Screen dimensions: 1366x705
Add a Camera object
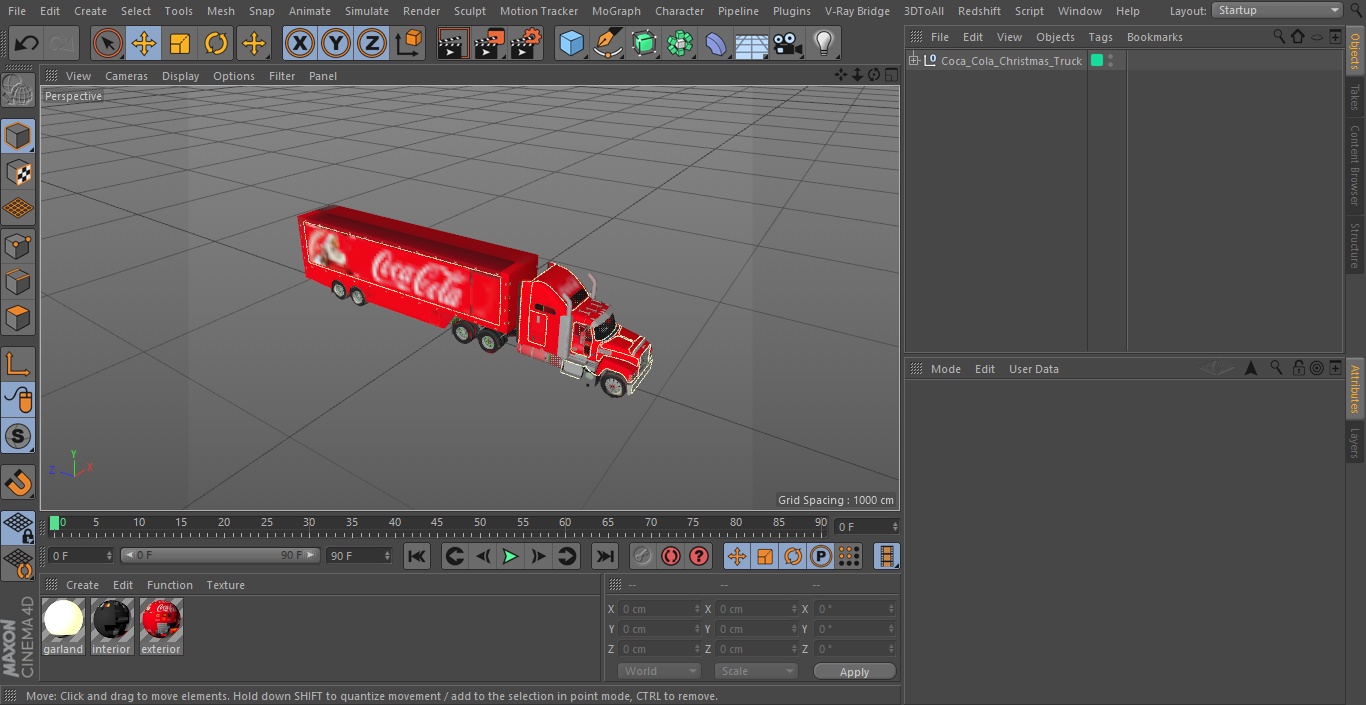tap(788, 43)
